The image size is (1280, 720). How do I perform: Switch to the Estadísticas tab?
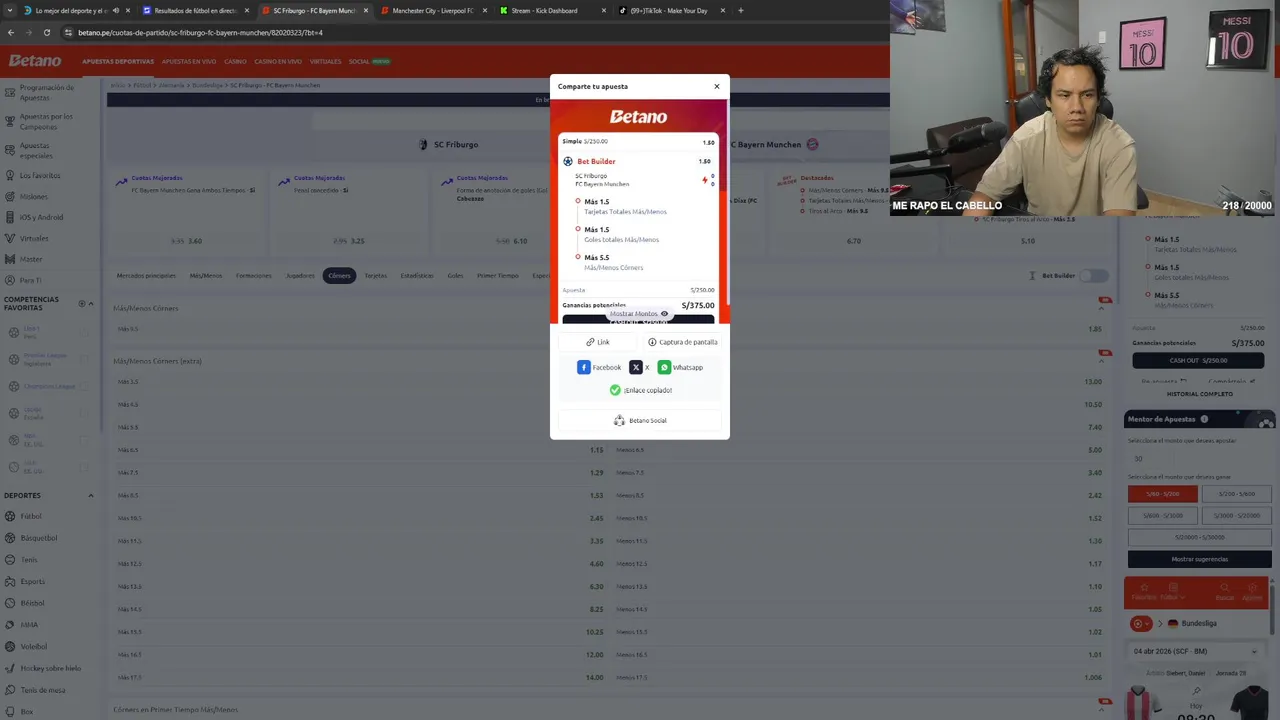coord(417,275)
